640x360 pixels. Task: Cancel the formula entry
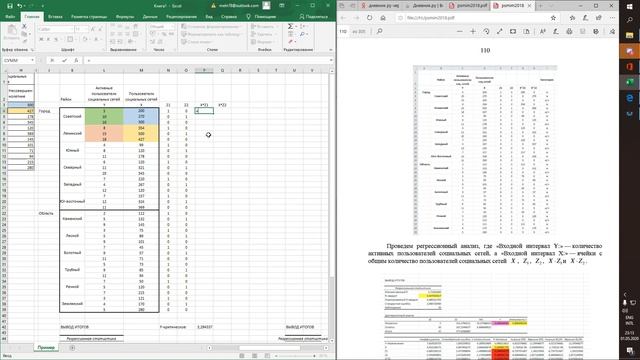point(52,60)
